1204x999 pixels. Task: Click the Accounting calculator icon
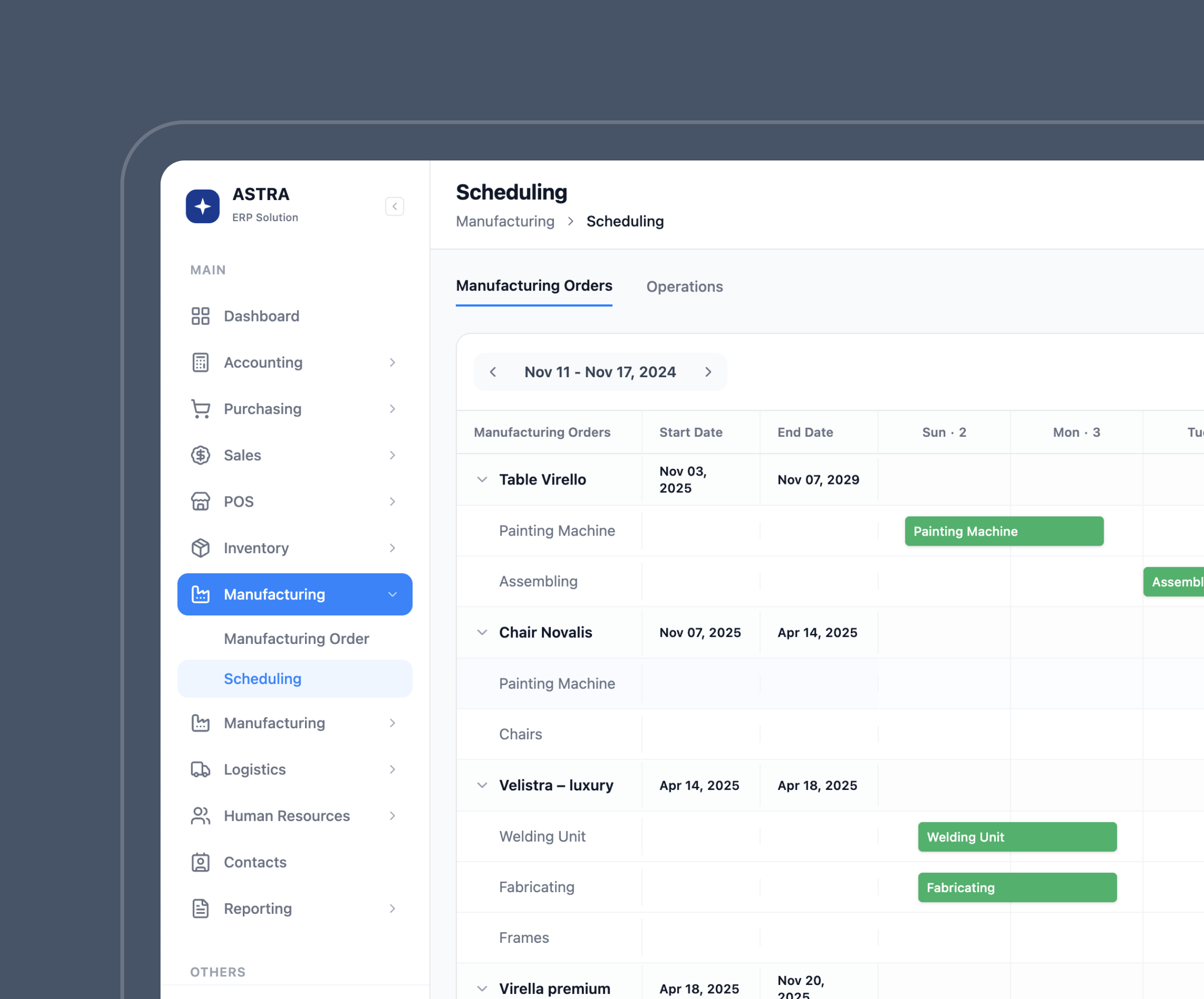200,362
